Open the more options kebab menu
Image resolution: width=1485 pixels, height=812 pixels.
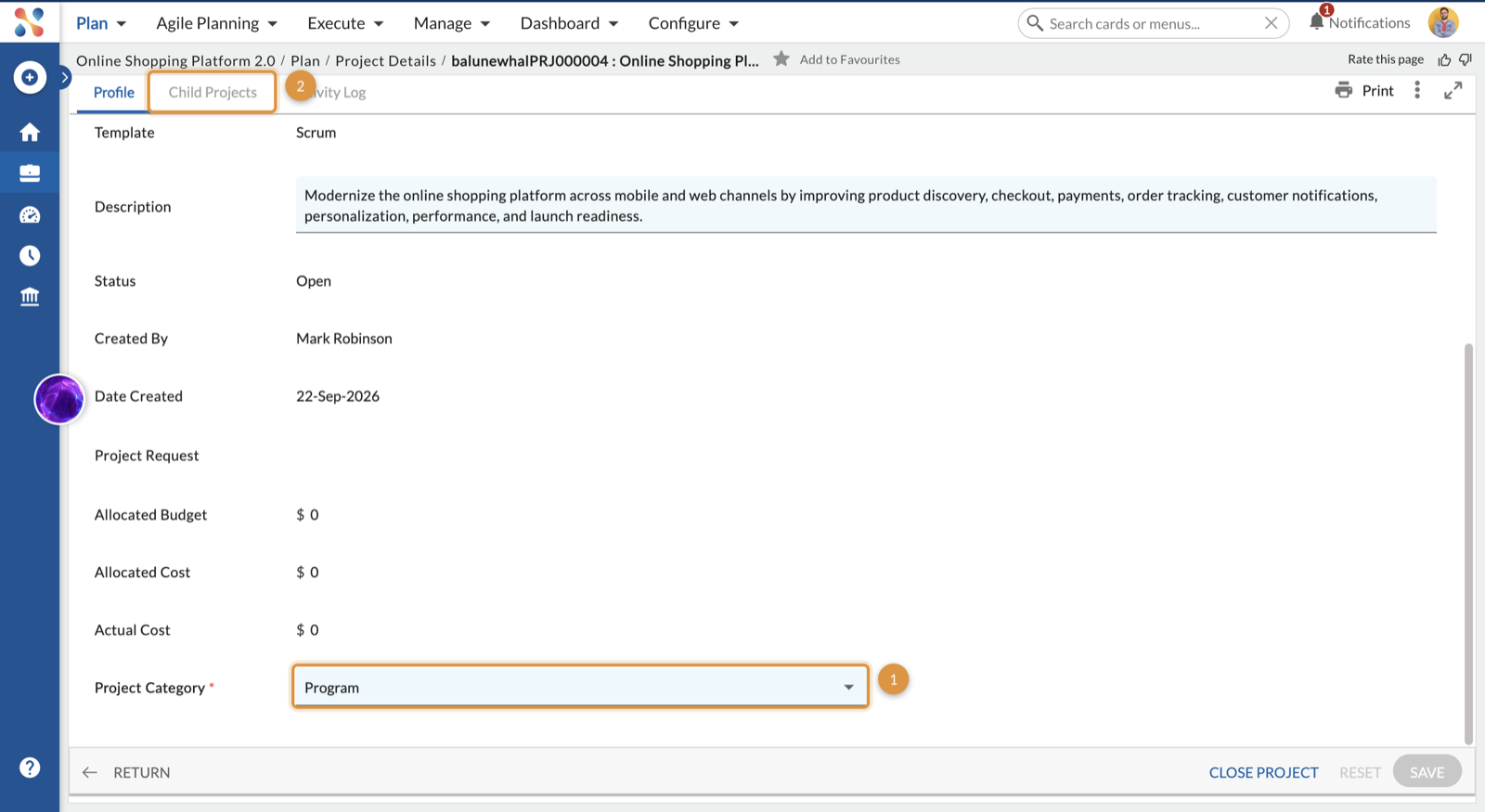point(1417,90)
